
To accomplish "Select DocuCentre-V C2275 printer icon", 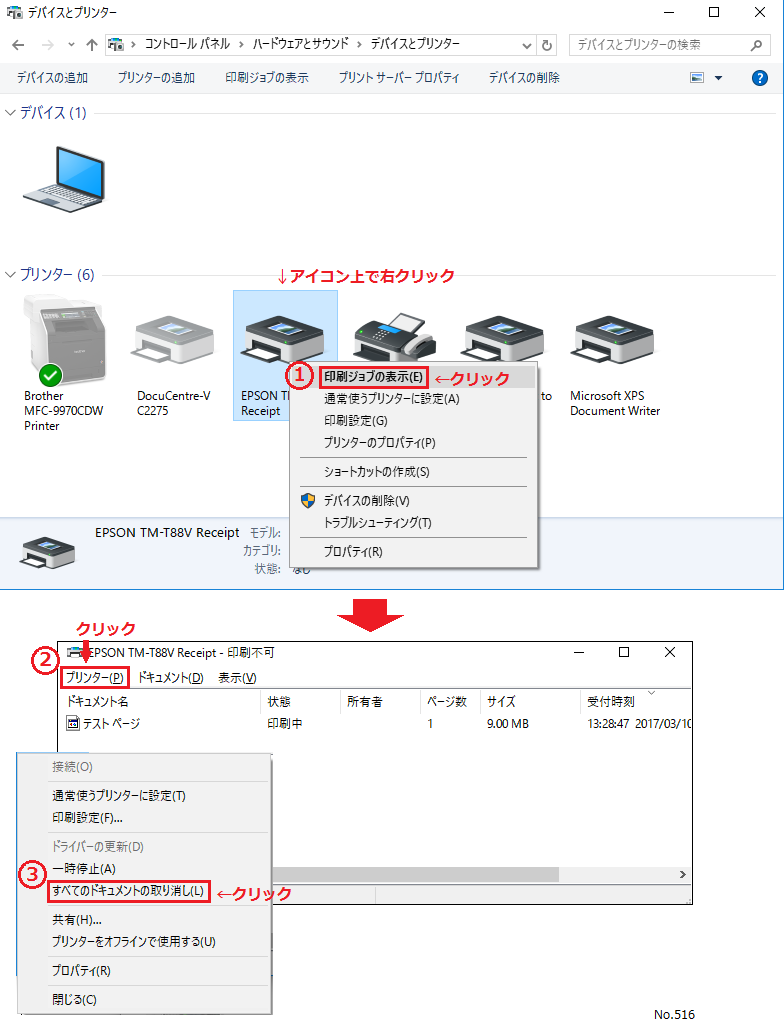I will tap(174, 340).
